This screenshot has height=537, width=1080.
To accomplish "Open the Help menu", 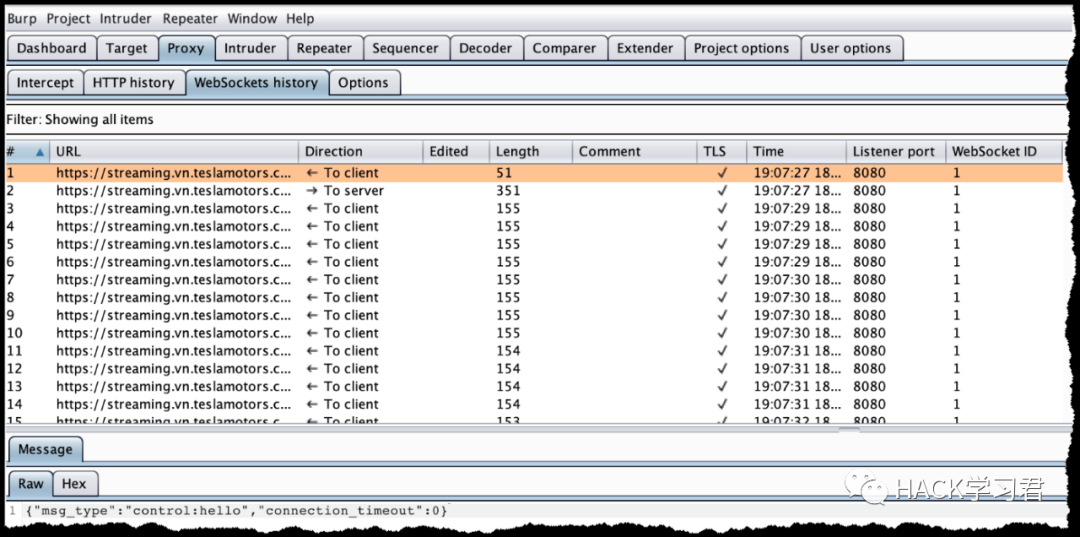I will tap(300, 19).
